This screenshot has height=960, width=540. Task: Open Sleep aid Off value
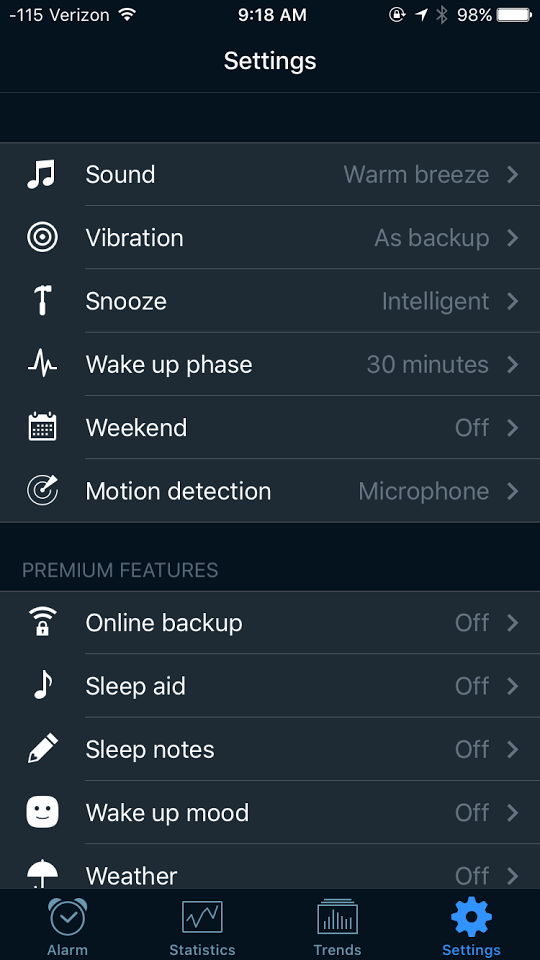pos(472,686)
